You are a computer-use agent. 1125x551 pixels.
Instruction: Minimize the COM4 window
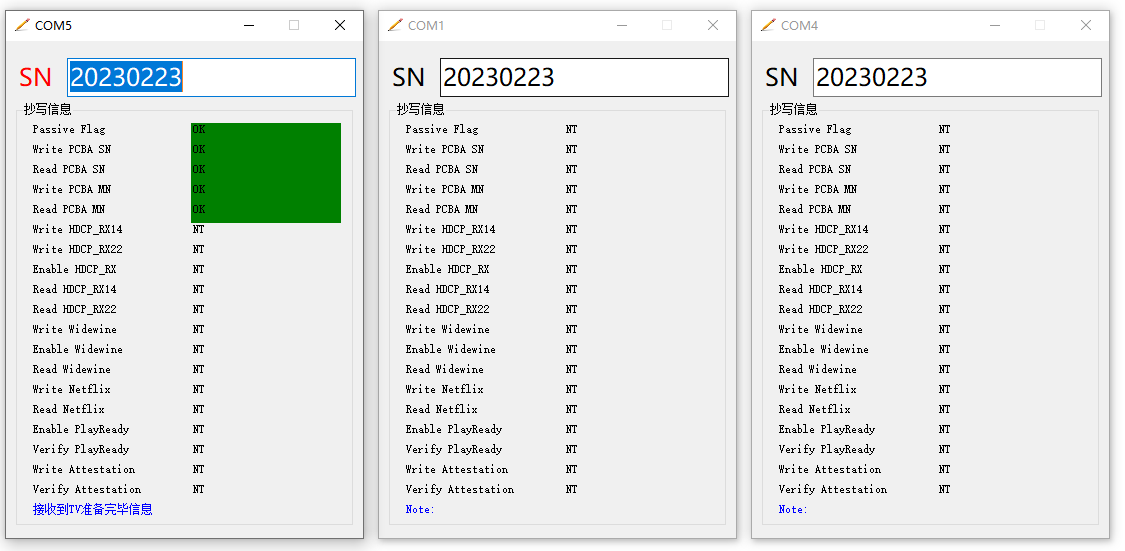[994, 25]
